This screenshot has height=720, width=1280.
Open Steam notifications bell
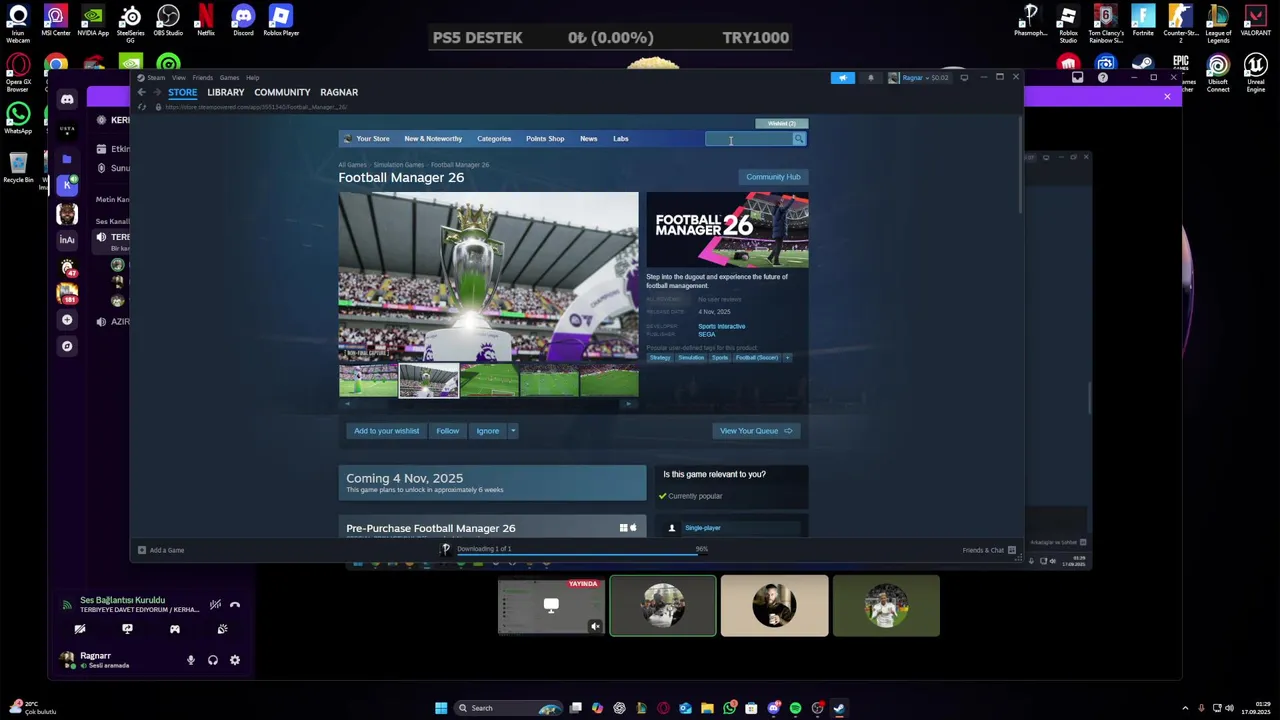pos(870,77)
